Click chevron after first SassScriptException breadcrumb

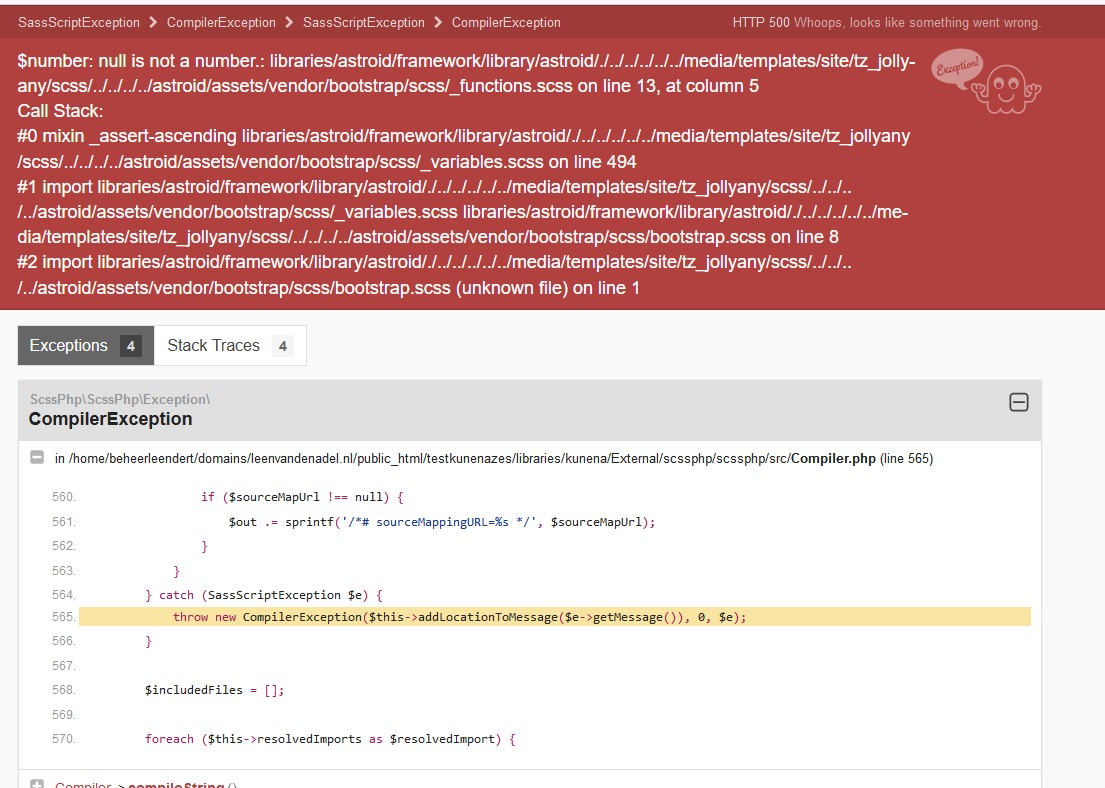[152, 22]
